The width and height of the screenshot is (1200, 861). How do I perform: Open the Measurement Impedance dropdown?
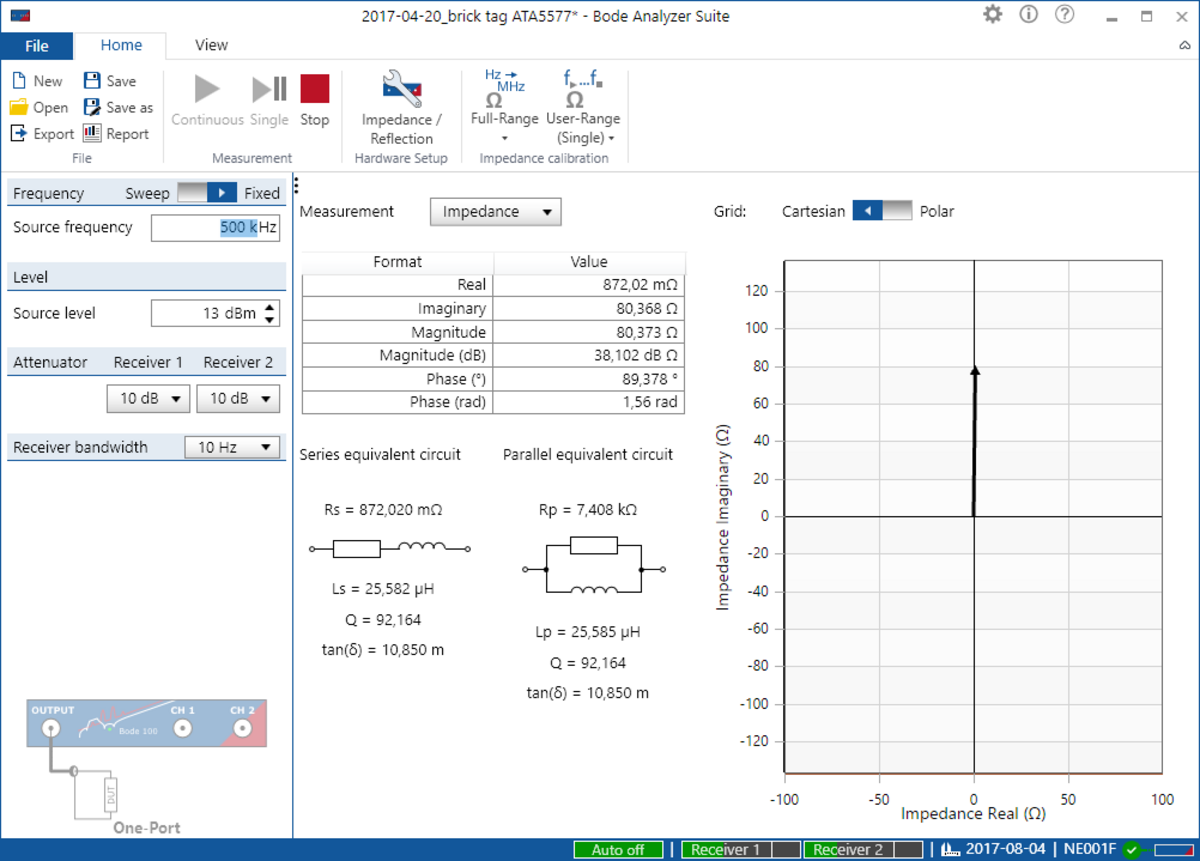point(496,212)
